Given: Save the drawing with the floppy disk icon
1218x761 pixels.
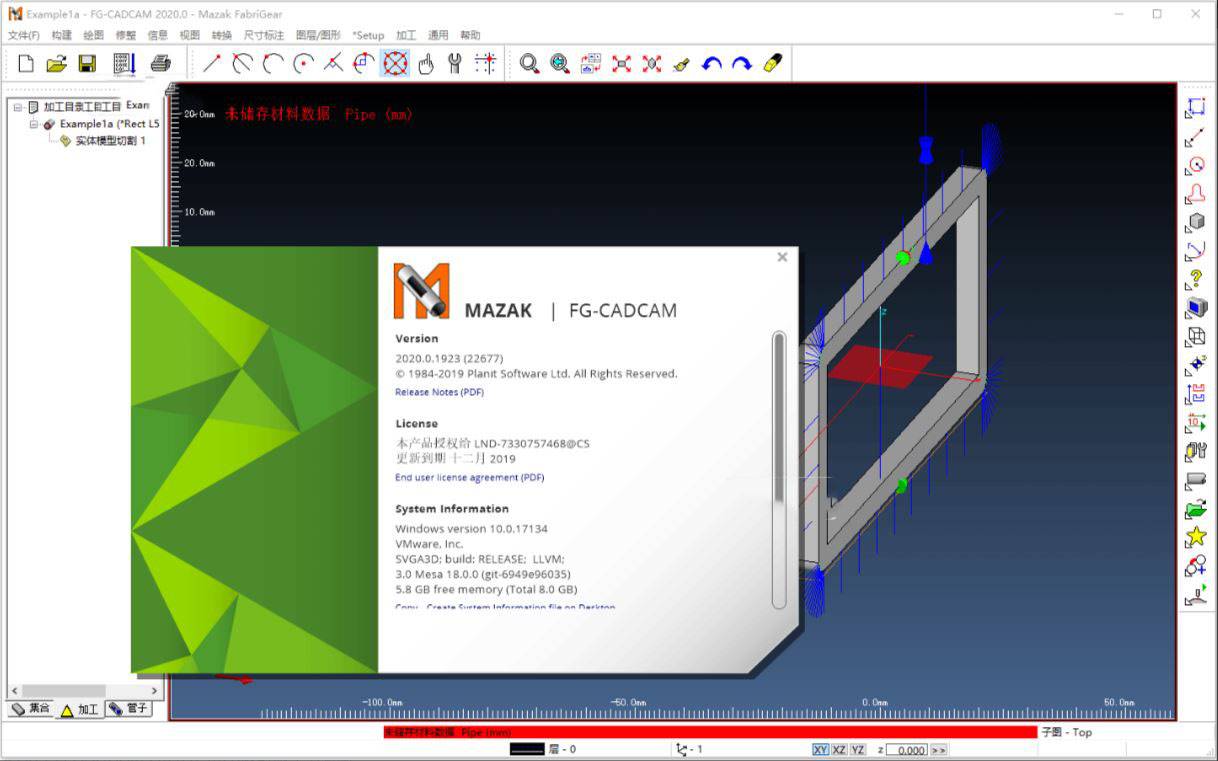Looking at the screenshot, I should [87, 64].
